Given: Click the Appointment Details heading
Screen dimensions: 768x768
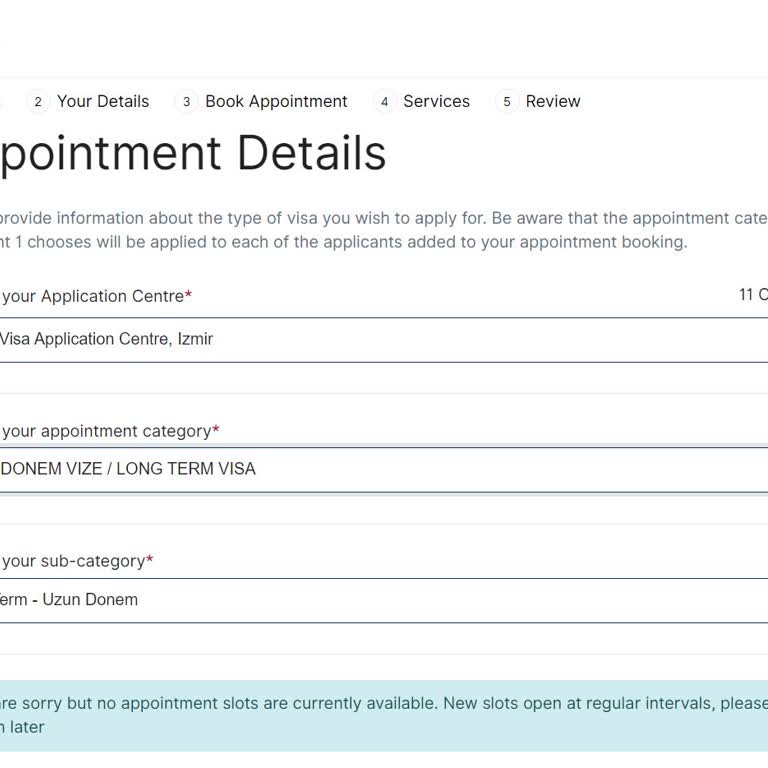Looking at the screenshot, I should pyautogui.click(x=192, y=154).
